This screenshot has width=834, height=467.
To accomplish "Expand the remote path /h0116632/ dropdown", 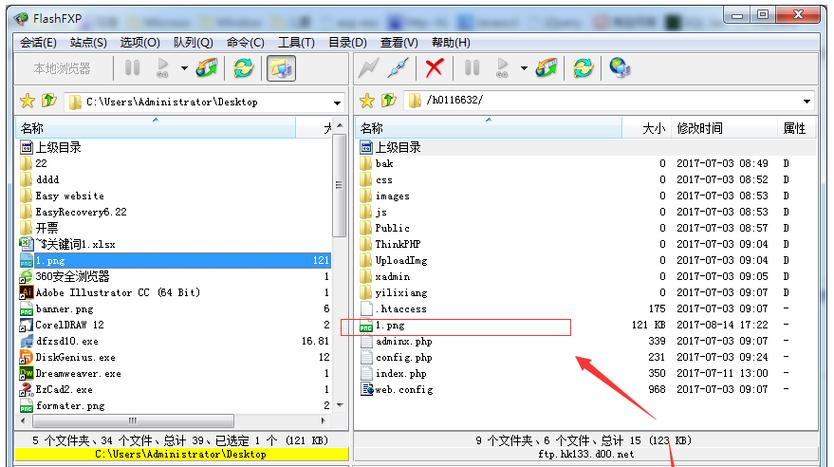I will (x=807, y=101).
